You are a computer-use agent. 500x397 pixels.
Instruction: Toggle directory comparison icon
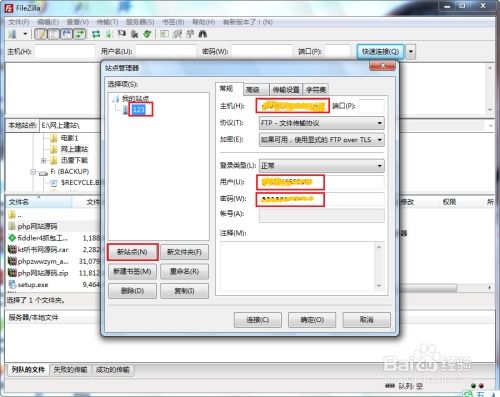point(177,34)
